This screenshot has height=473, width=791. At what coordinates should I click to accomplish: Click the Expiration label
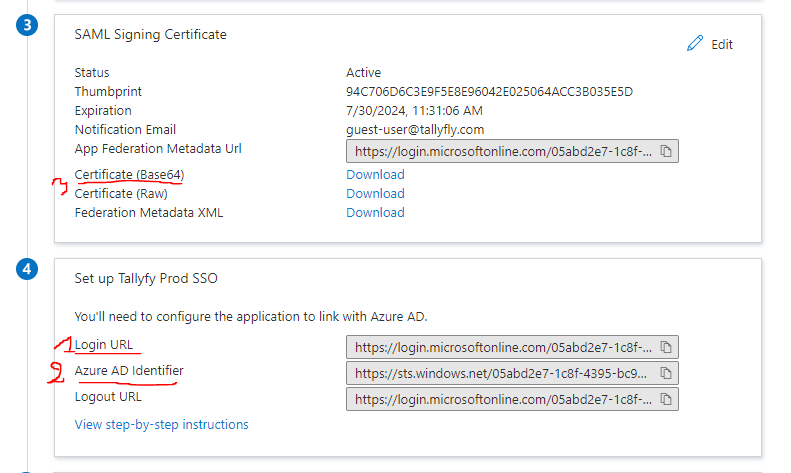click(103, 111)
